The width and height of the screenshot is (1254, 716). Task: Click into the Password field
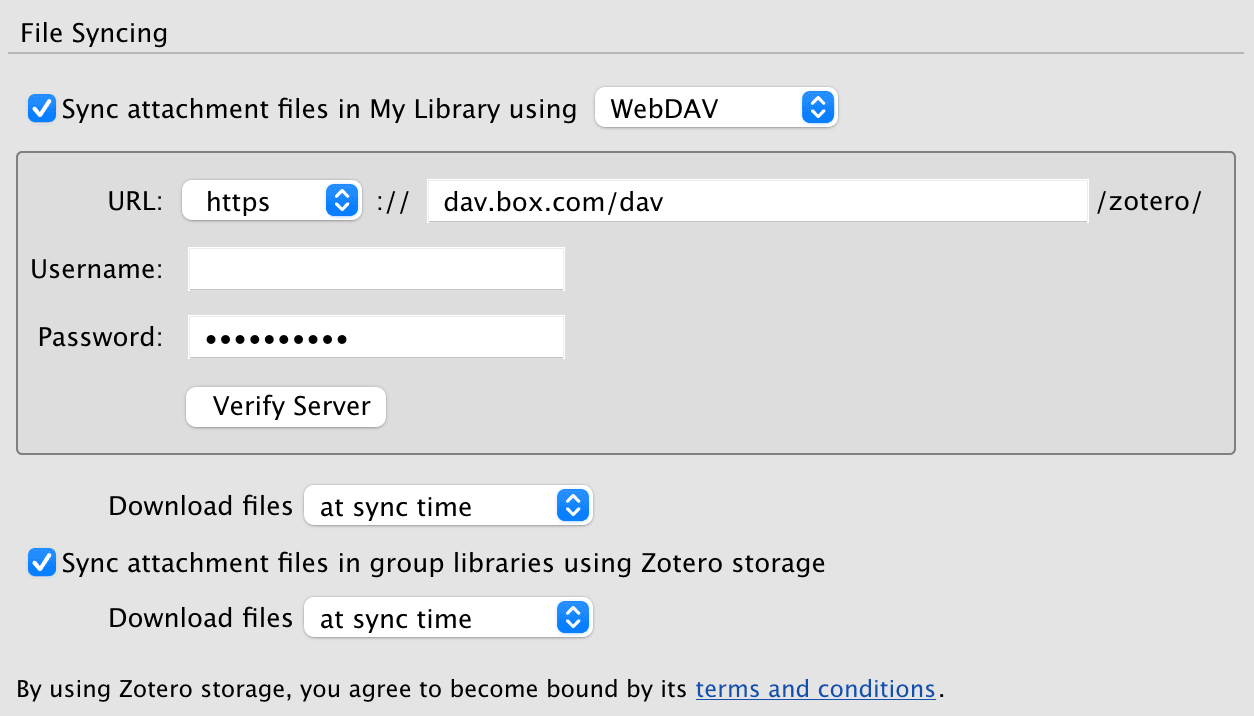[376, 338]
